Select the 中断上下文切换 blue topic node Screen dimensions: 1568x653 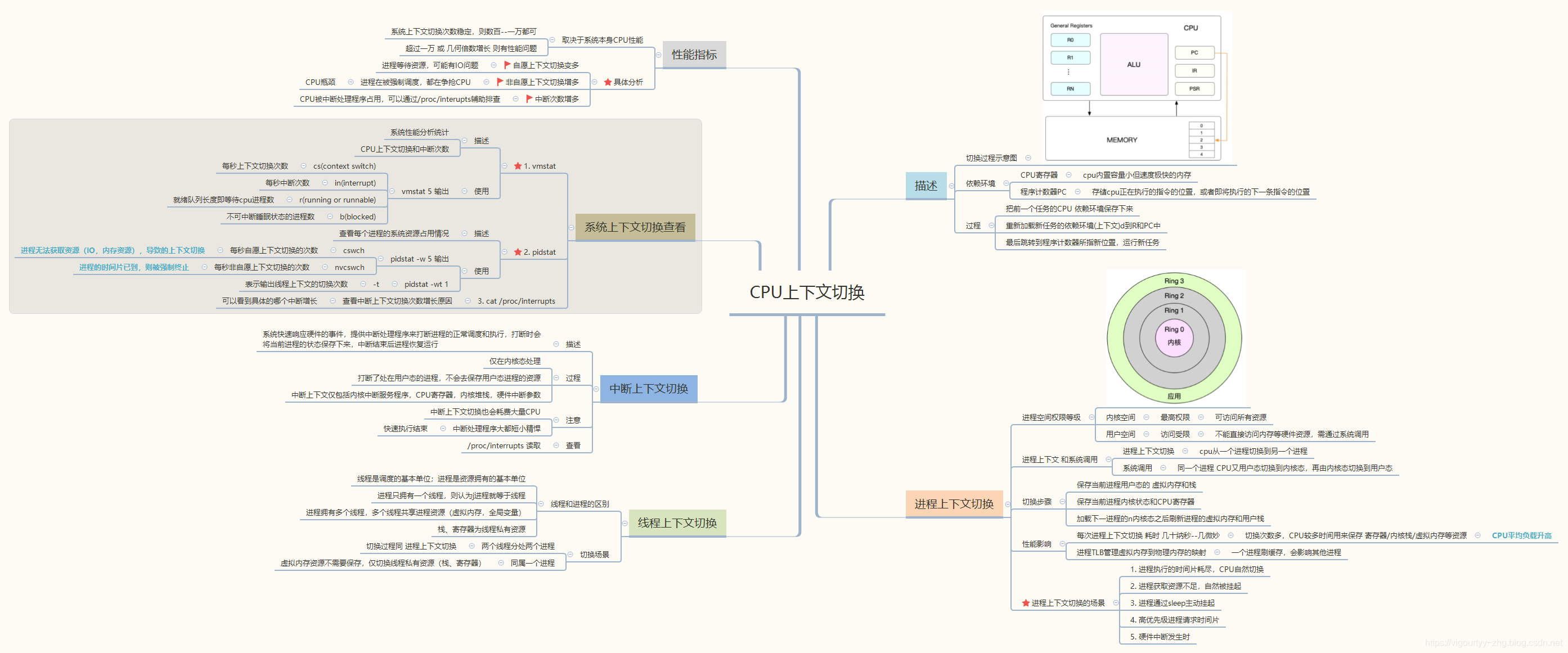pyautogui.click(x=649, y=389)
